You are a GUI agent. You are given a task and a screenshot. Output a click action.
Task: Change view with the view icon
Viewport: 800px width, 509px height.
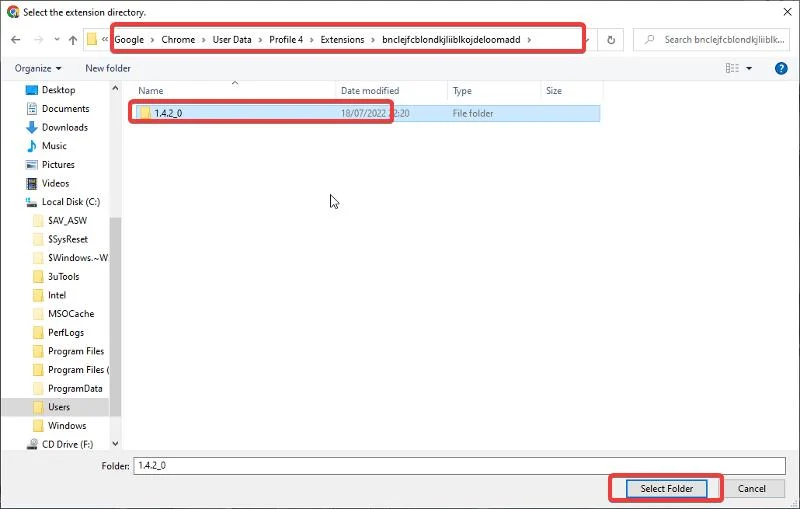pos(732,68)
